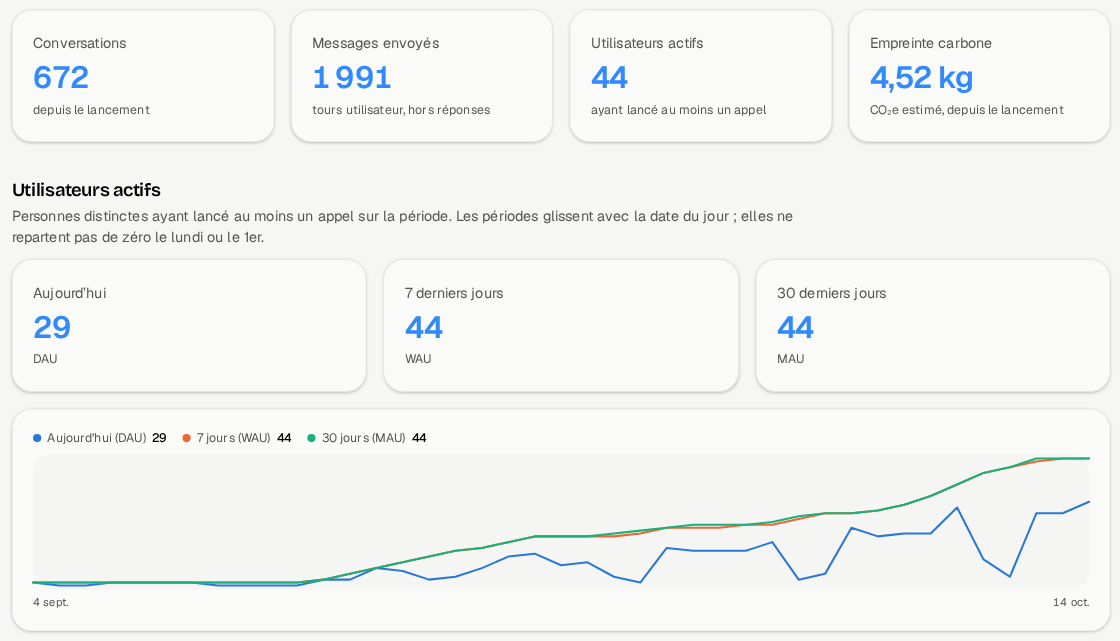The image size is (1120, 641).
Task: Click the section description starting 'Personnes distinctes'
Action: (403, 227)
